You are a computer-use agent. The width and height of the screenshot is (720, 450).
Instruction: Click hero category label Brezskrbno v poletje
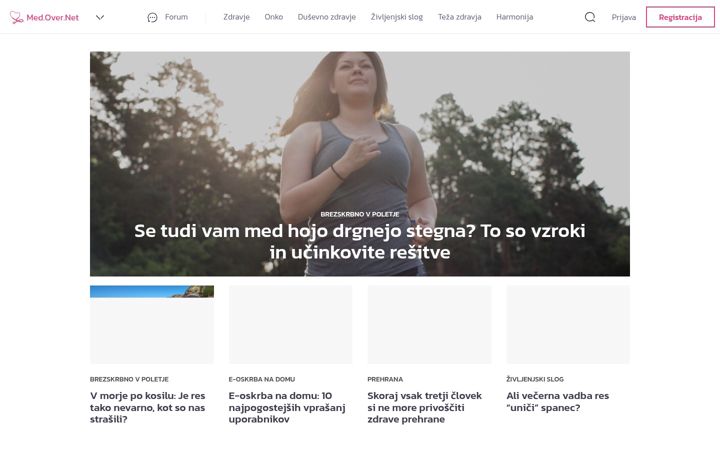[x=360, y=214]
